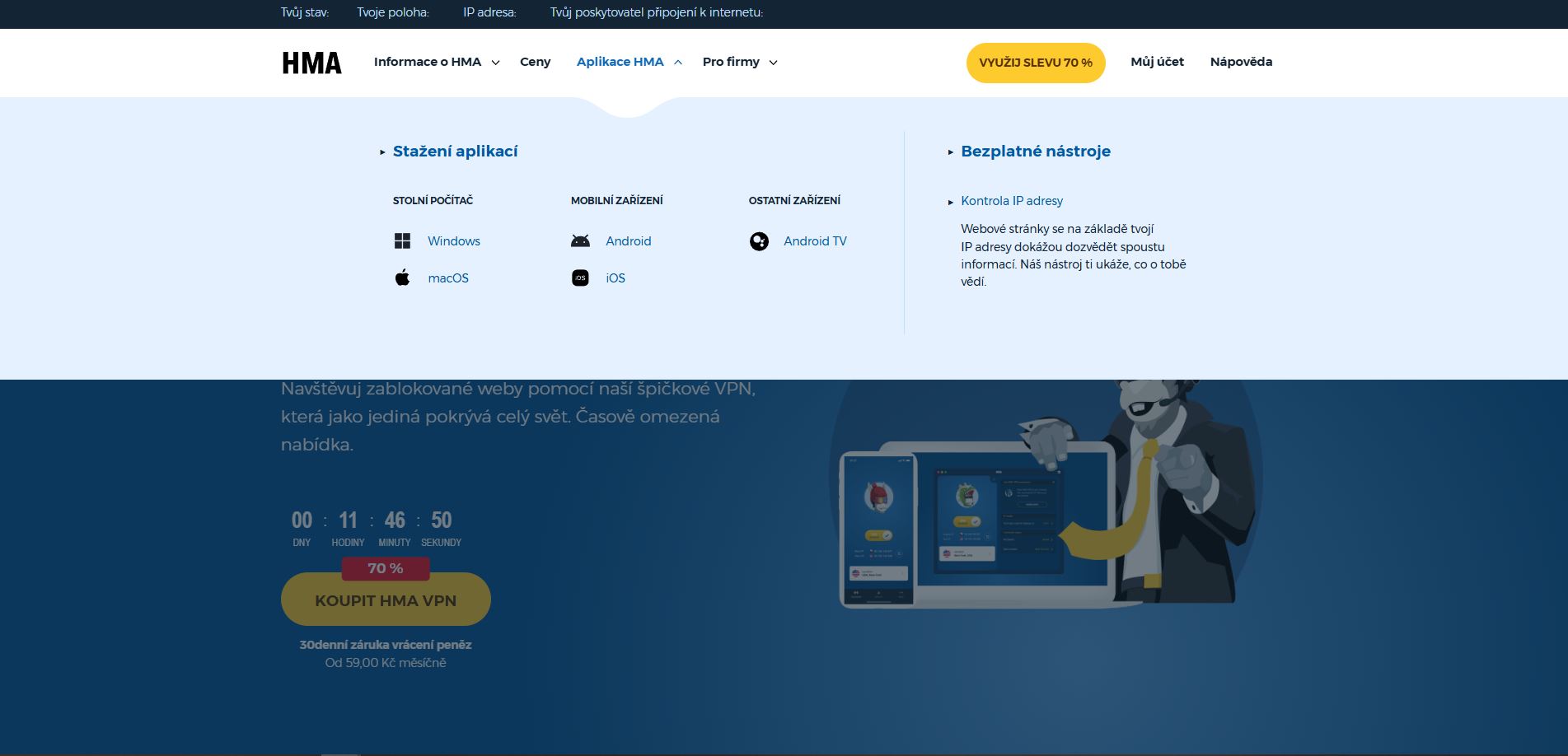Click the Využij slevu 70 % button
Viewport: 1568px width, 756px height.
tap(1036, 63)
